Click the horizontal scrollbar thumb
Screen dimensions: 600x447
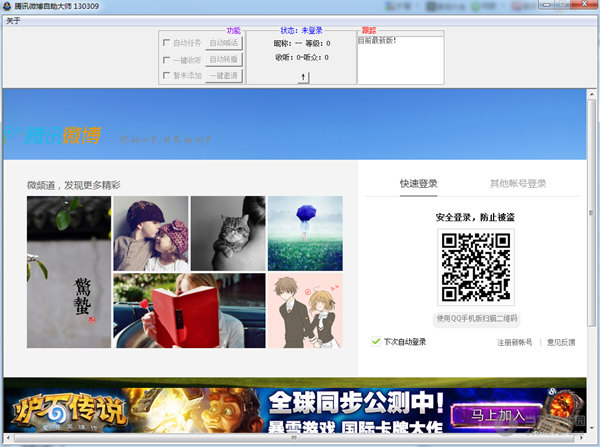pos(294,437)
